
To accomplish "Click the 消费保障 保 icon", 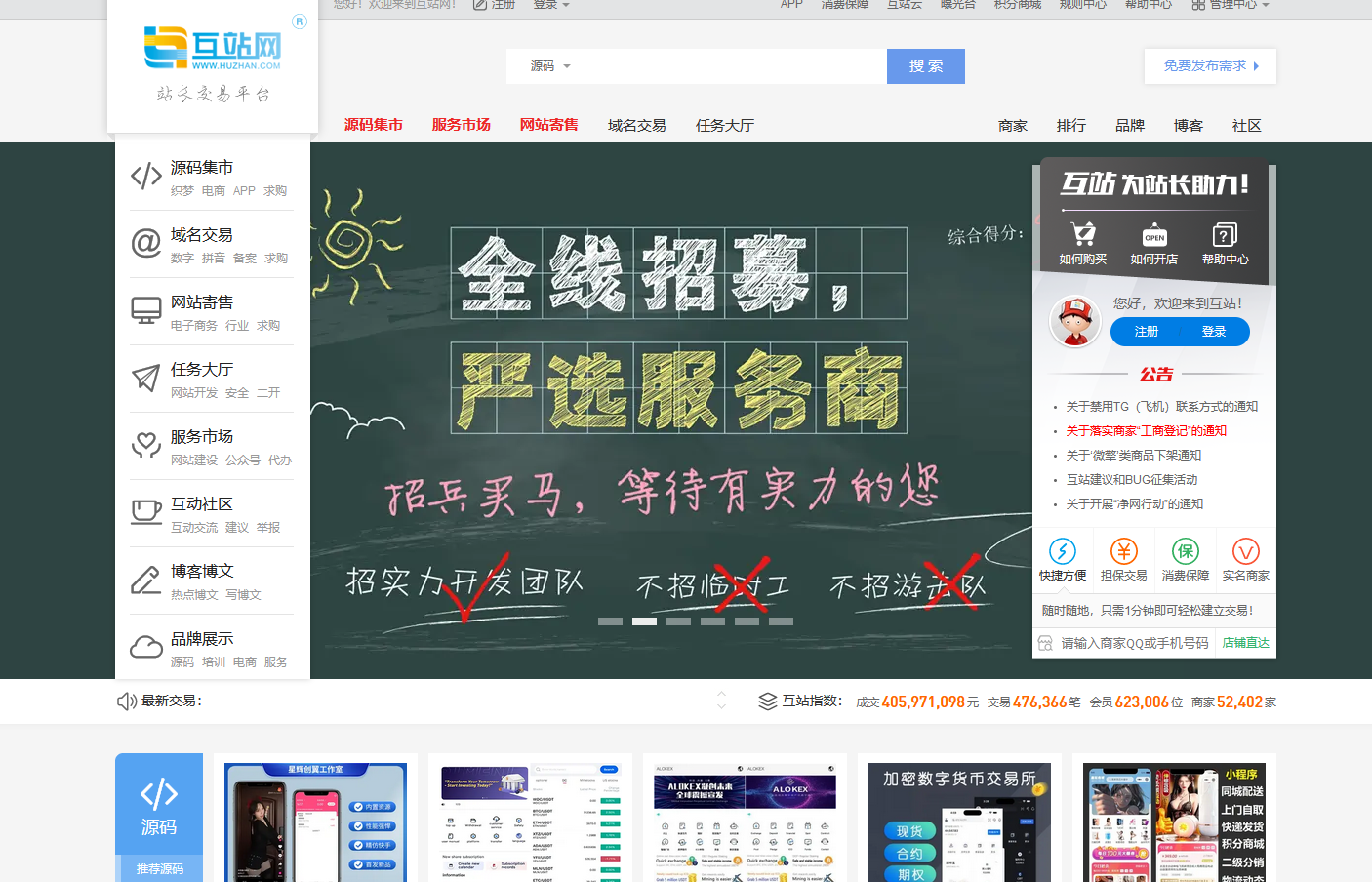I will 1185,551.
